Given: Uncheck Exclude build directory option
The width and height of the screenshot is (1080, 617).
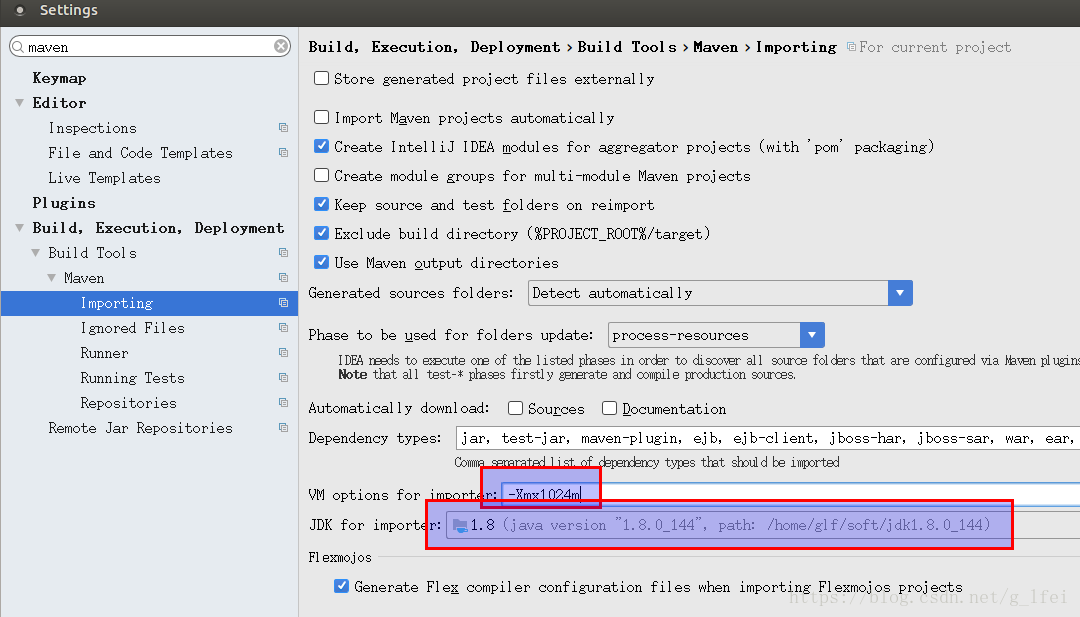Looking at the screenshot, I should point(321,233).
